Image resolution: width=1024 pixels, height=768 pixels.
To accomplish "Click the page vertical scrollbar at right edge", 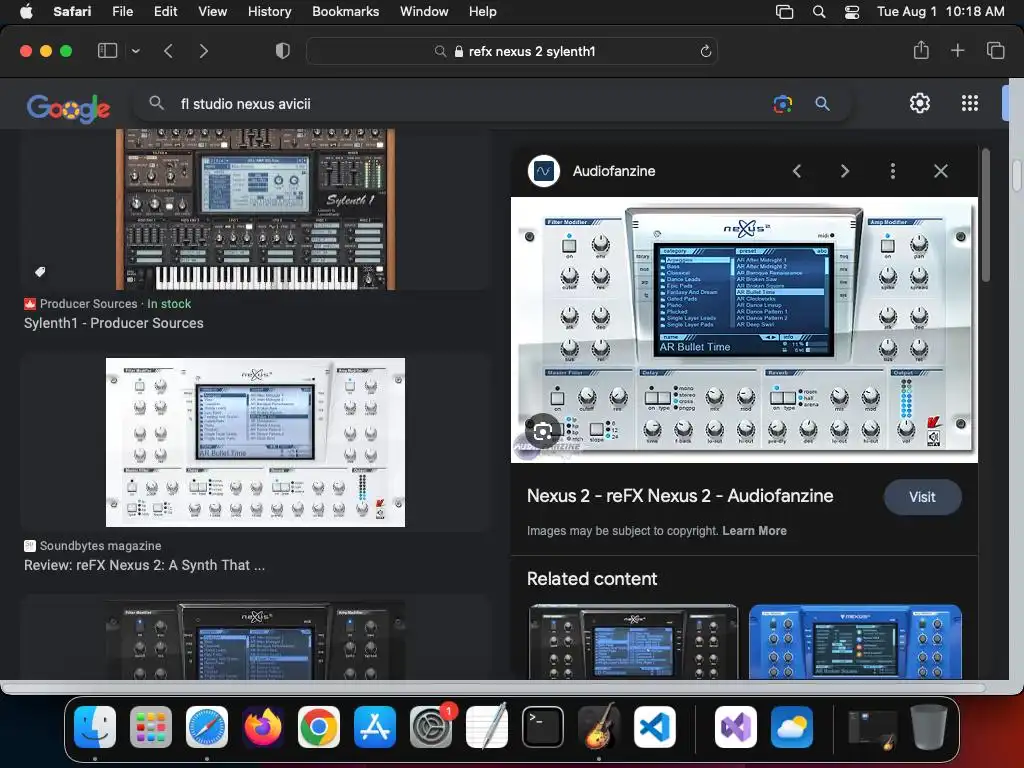I will click(x=1017, y=175).
